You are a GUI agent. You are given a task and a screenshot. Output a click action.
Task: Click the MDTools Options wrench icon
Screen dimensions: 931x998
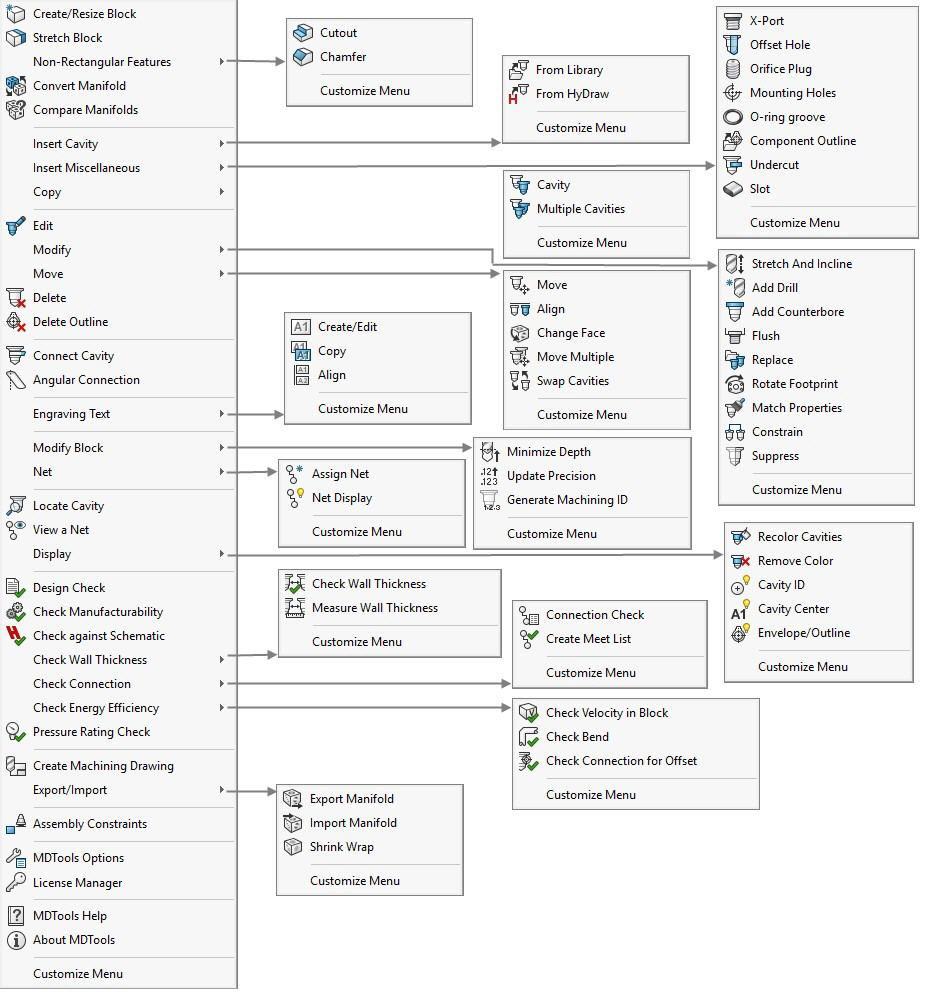click(15, 858)
